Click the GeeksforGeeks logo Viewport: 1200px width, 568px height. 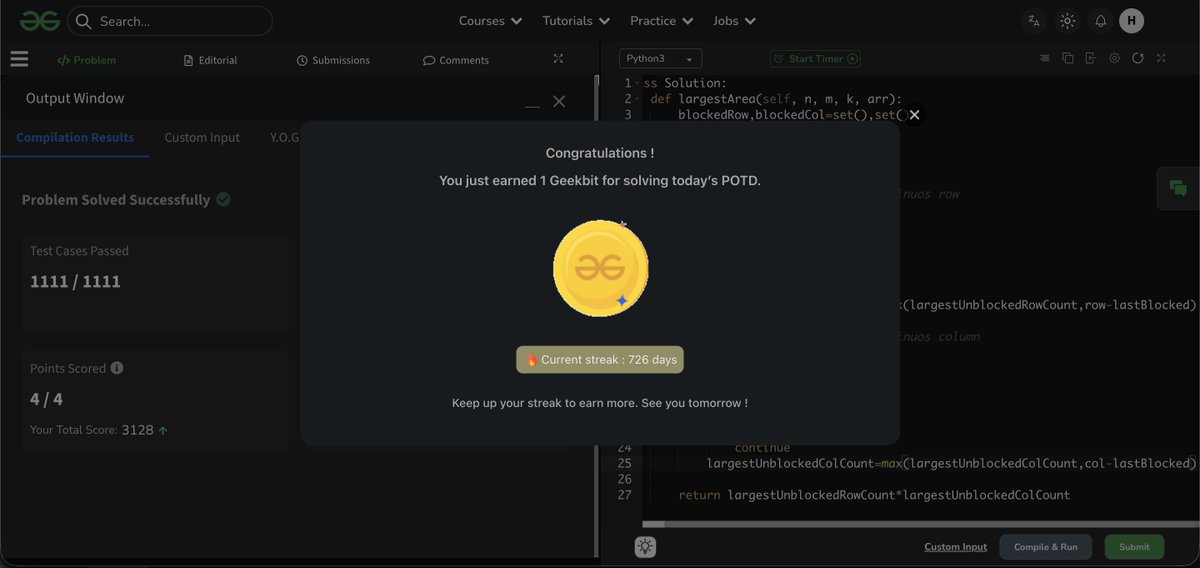(x=39, y=21)
